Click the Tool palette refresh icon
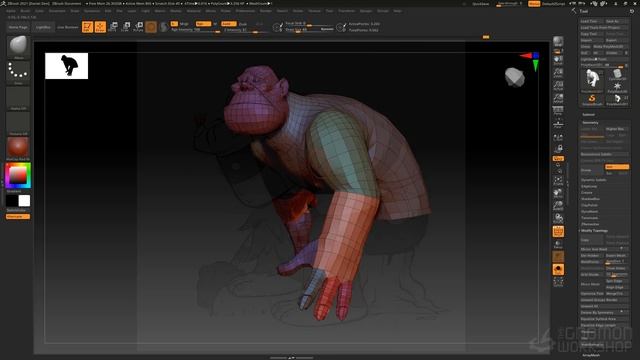The height and width of the screenshot is (360, 640). point(631,11)
